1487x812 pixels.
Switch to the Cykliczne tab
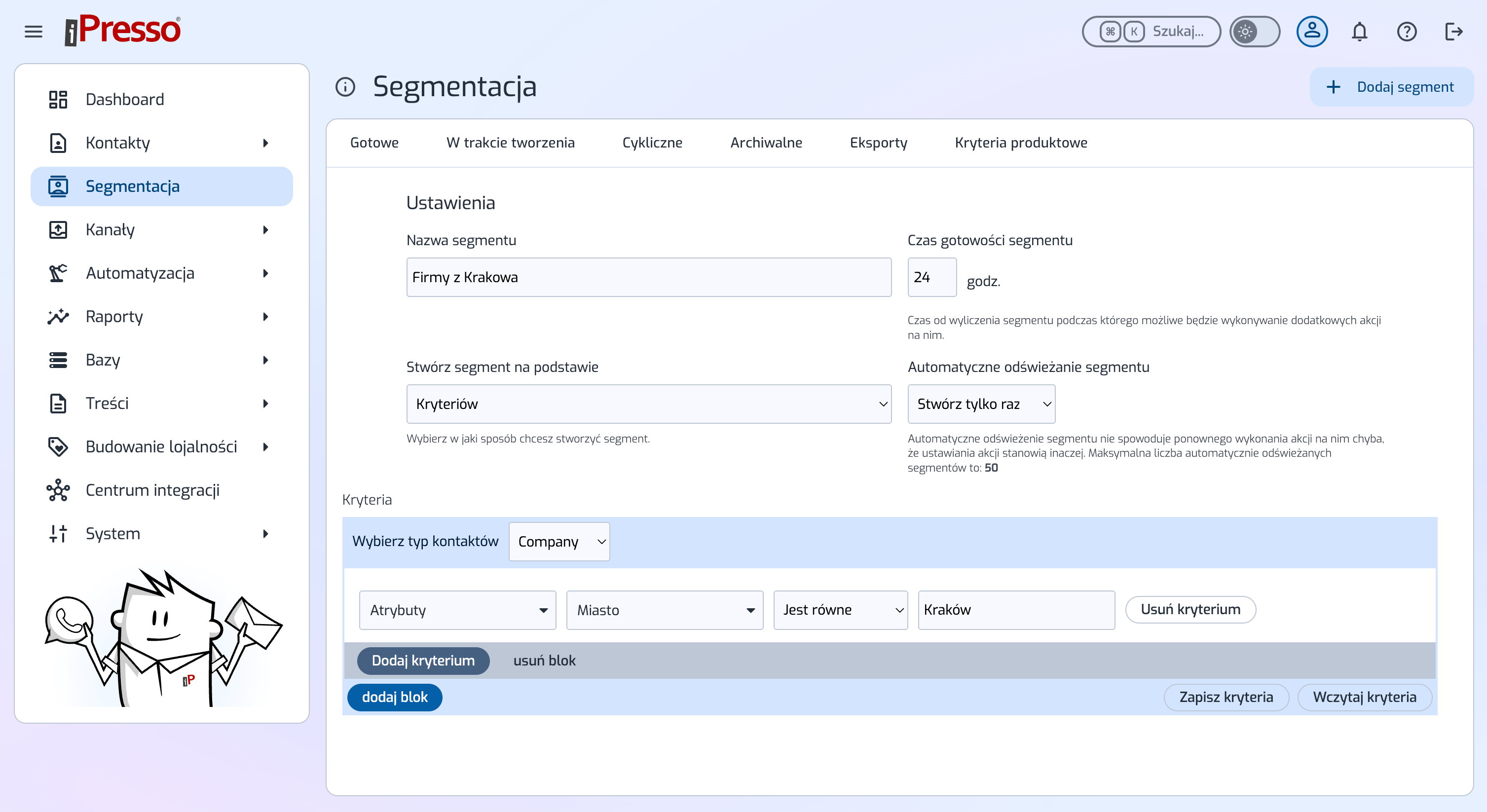pyautogui.click(x=652, y=143)
